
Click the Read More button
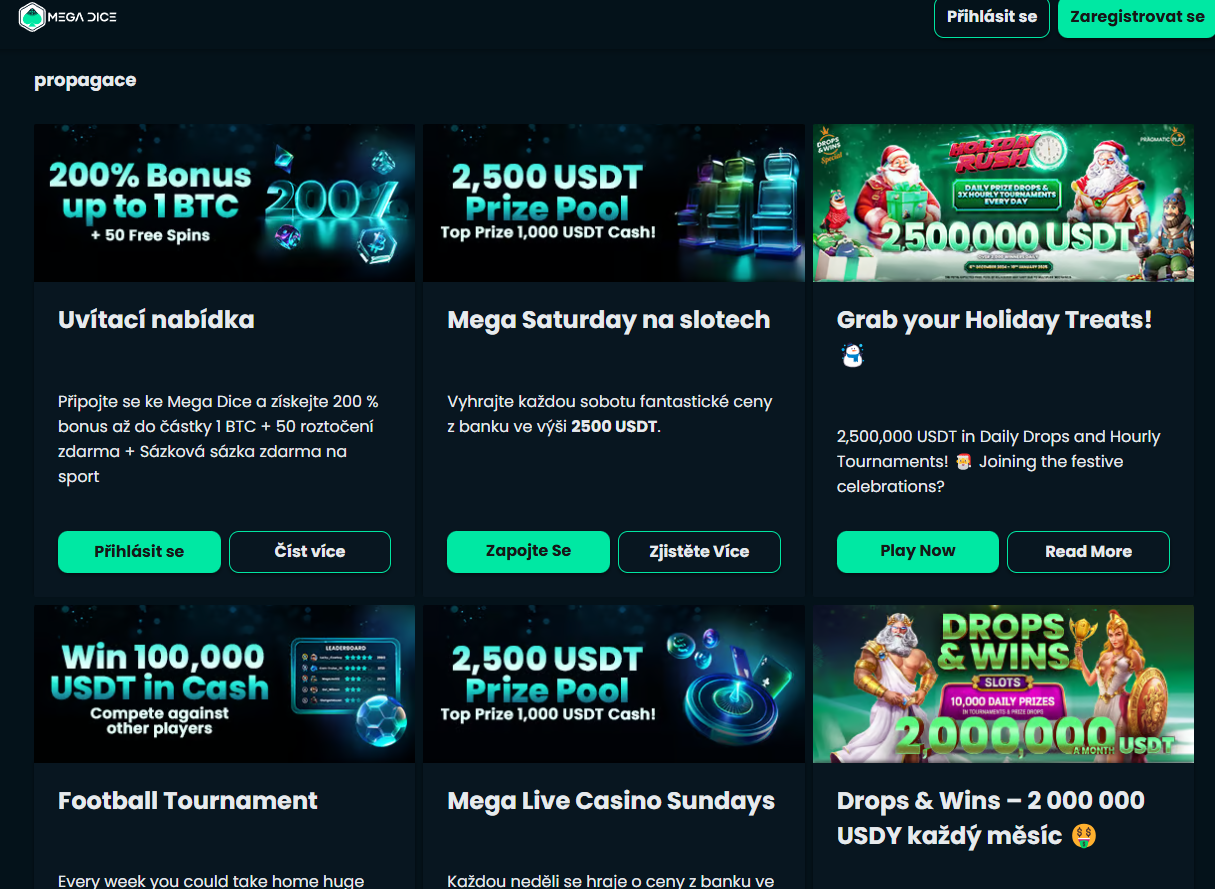pyautogui.click(x=1088, y=552)
